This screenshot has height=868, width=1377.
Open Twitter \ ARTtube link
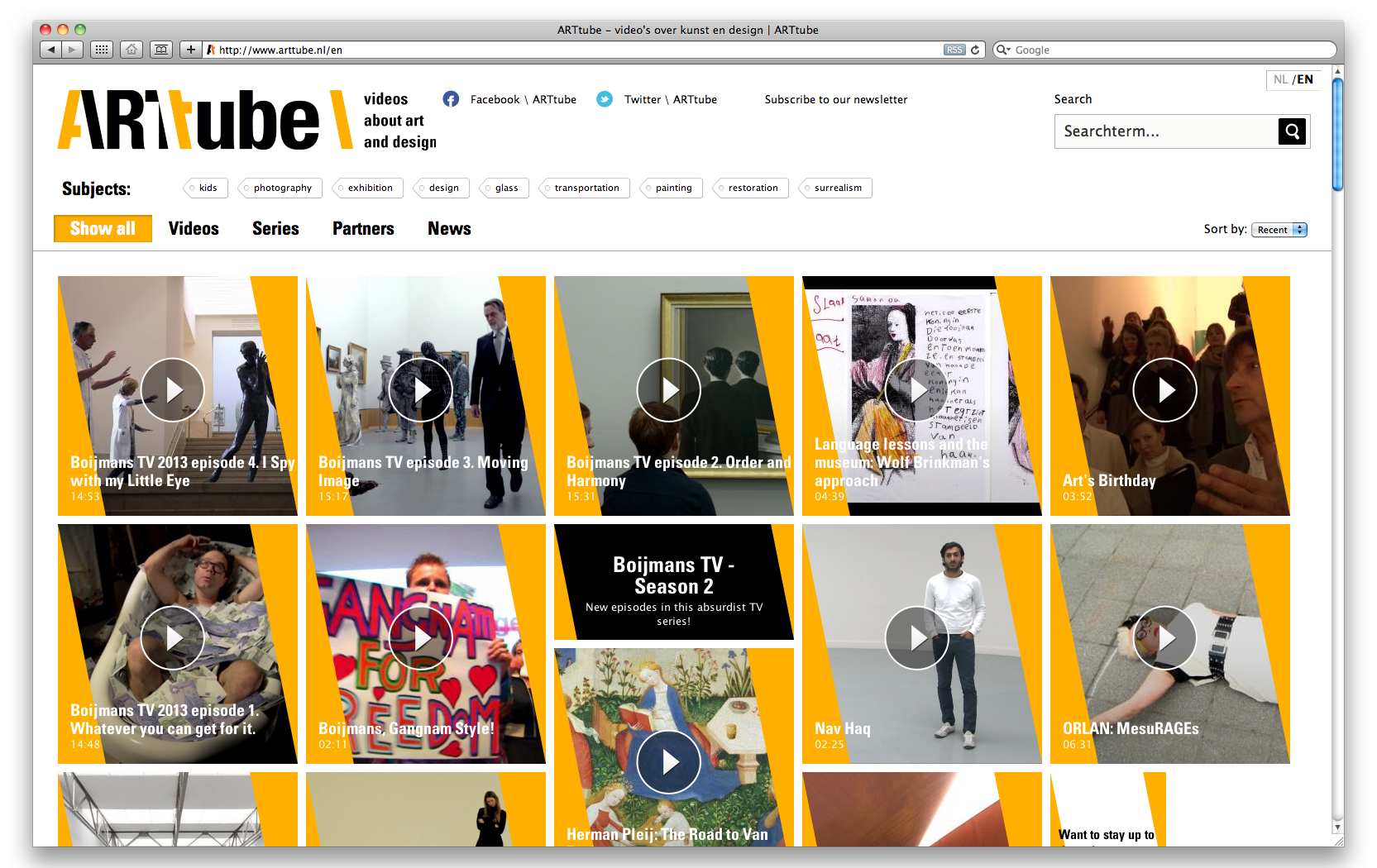[671, 99]
